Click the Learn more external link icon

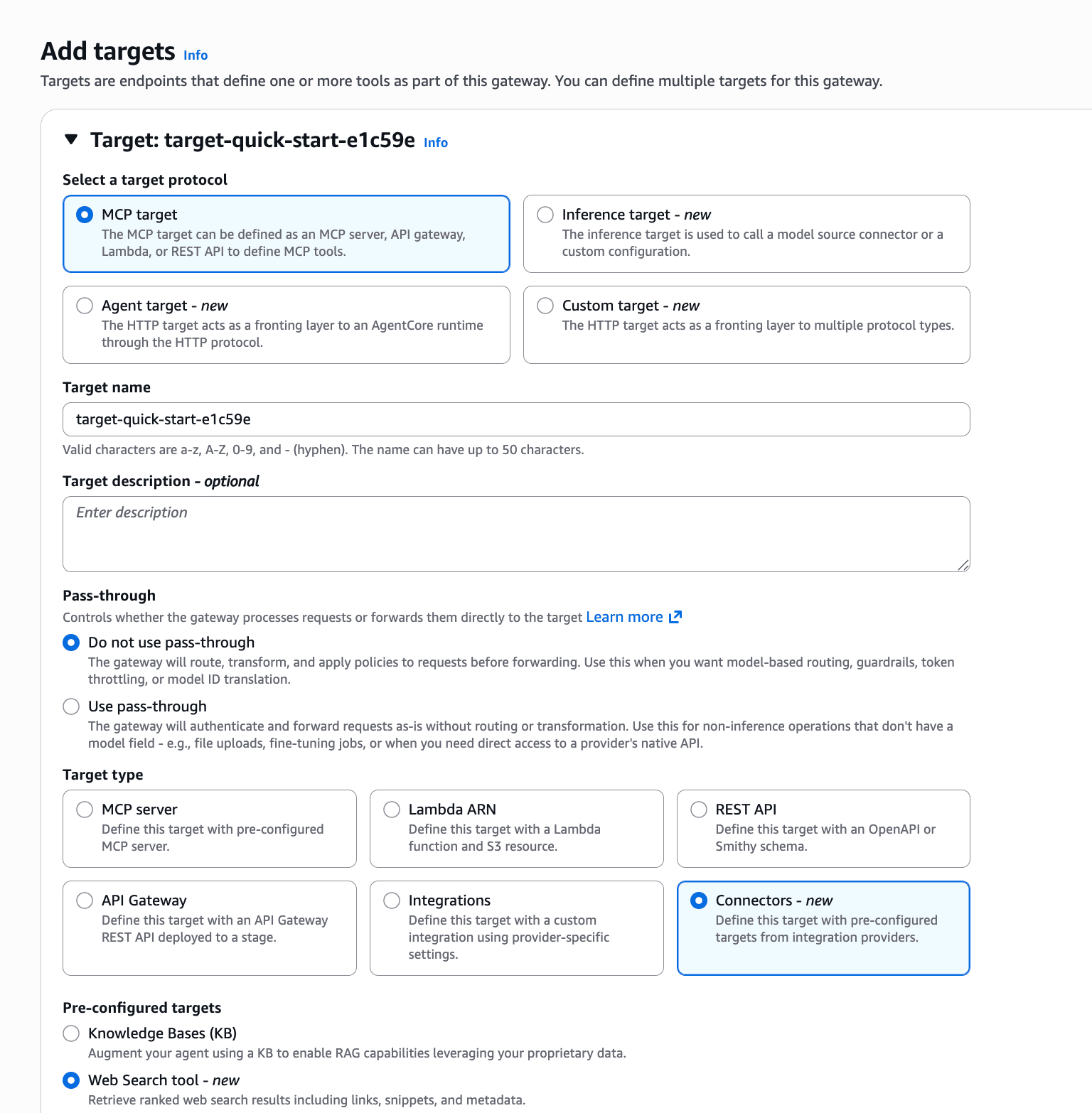click(x=675, y=617)
